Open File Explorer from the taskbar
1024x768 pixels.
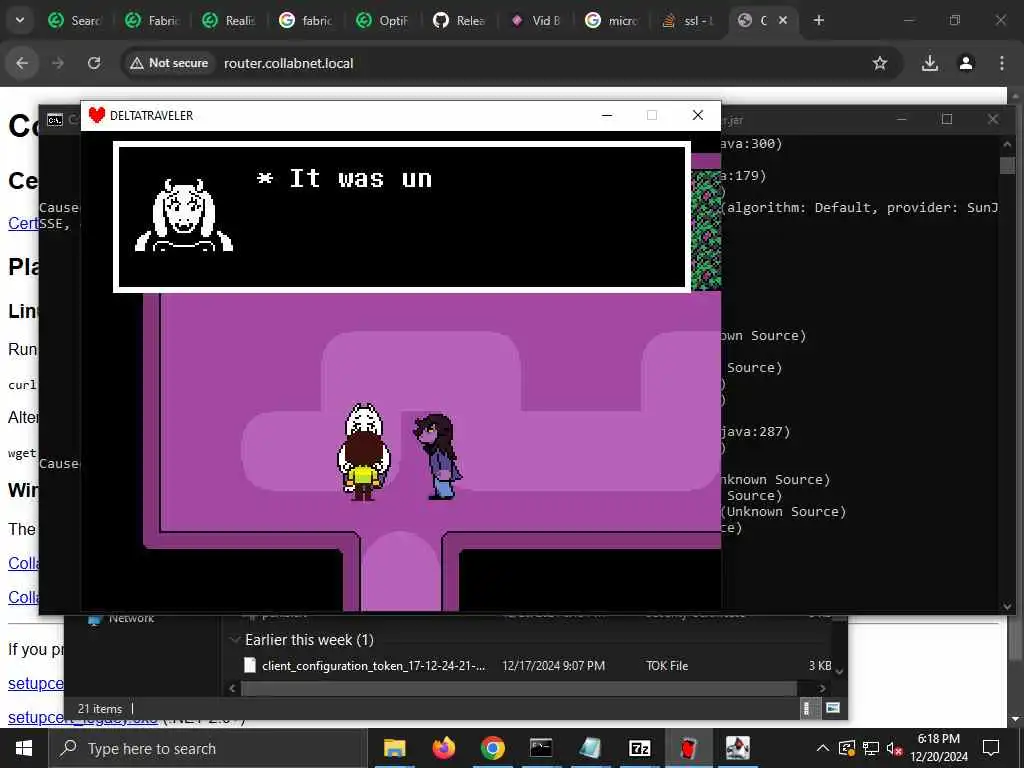(x=394, y=748)
